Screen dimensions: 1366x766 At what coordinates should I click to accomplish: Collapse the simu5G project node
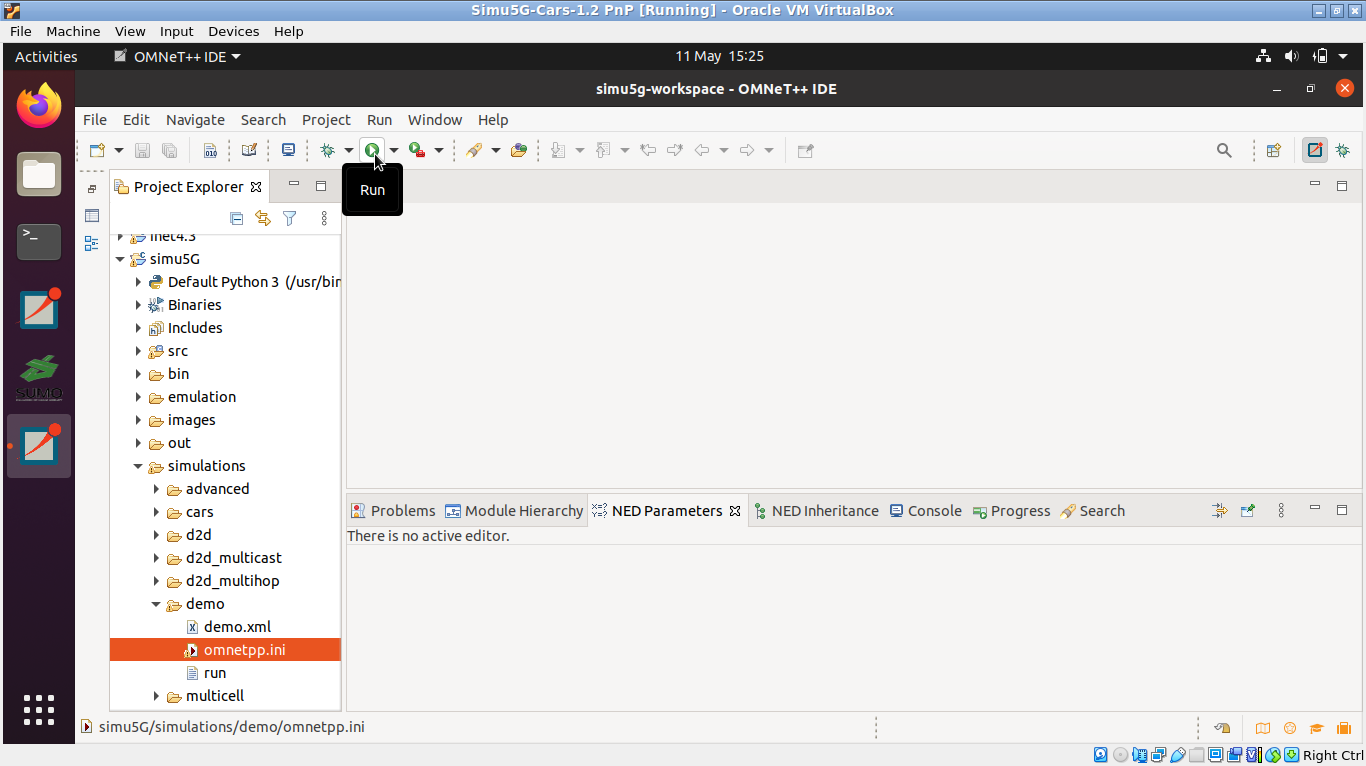tap(120, 259)
